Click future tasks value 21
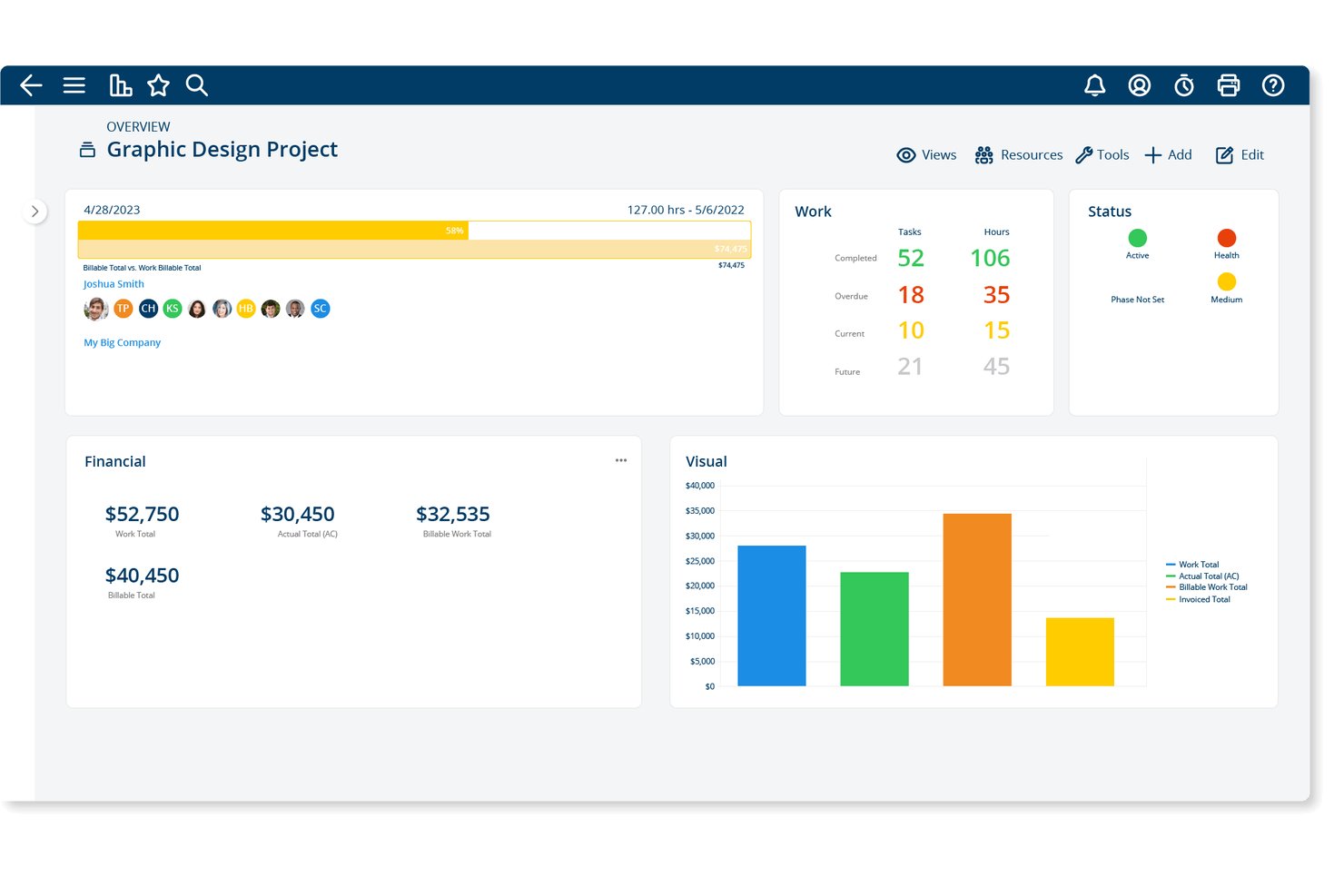This screenshot has height=896, width=1344. pyautogui.click(x=910, y=367)
